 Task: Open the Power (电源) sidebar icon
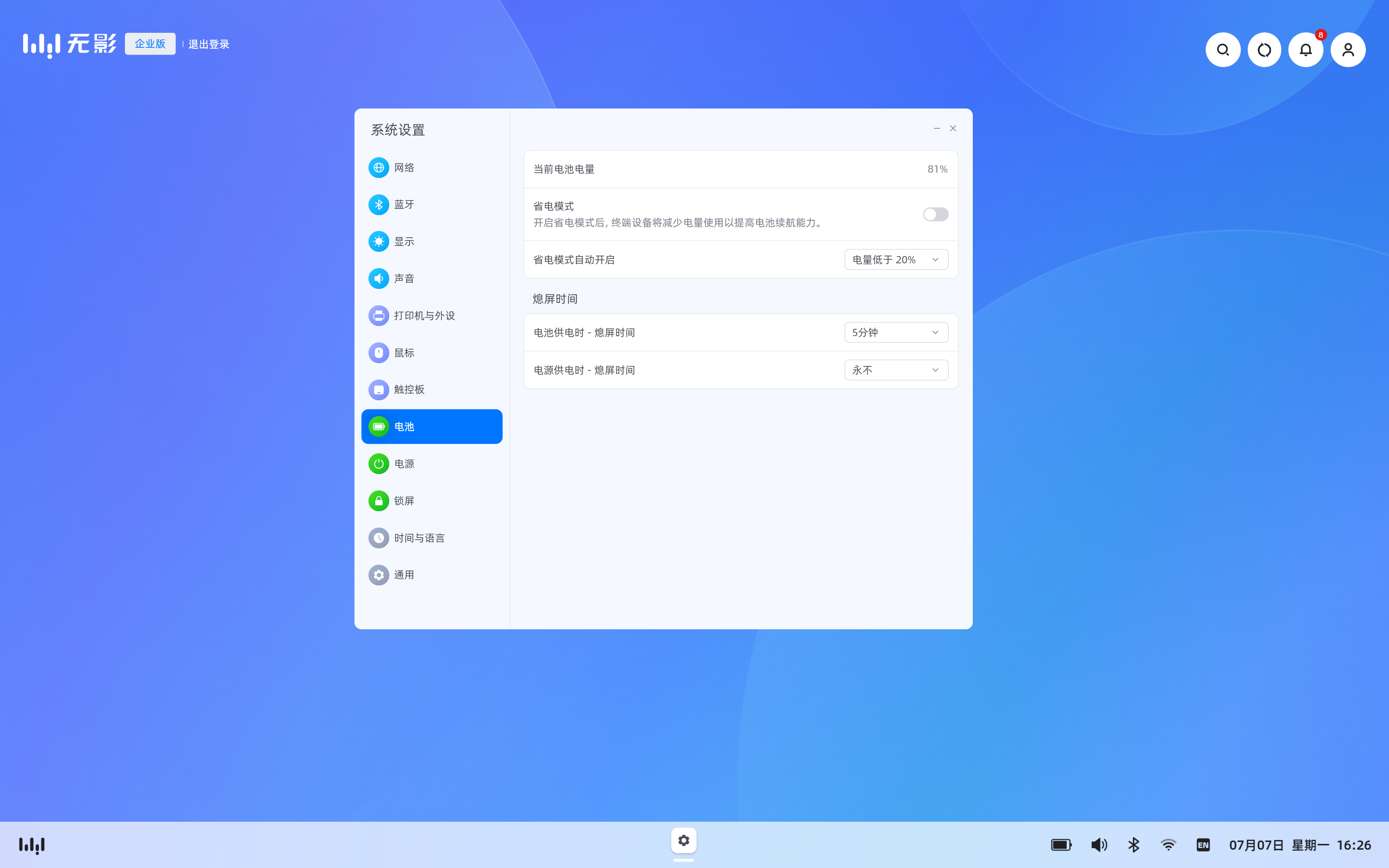point(378,464)
